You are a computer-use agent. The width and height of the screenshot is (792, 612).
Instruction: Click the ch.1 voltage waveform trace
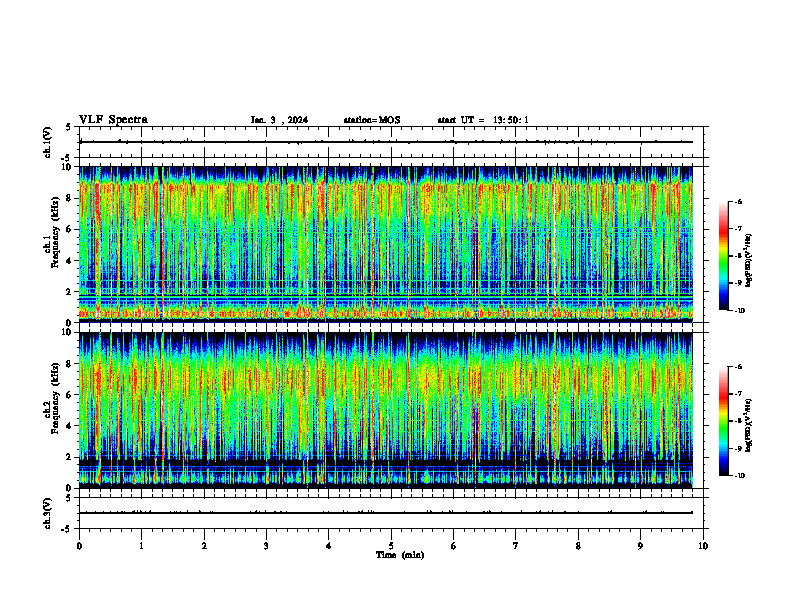point(386,142)
